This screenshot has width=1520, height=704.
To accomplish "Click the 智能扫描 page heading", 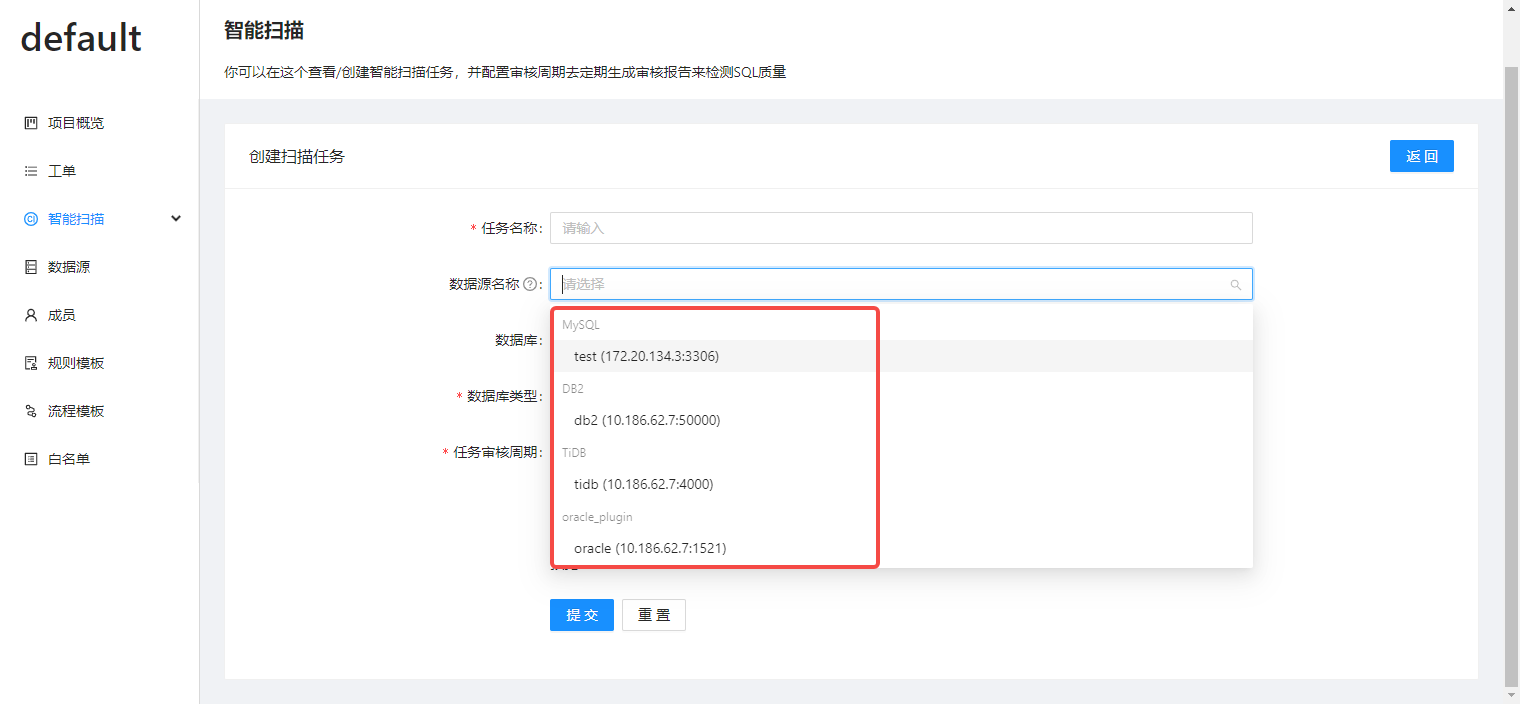I will tap(264, 30).
